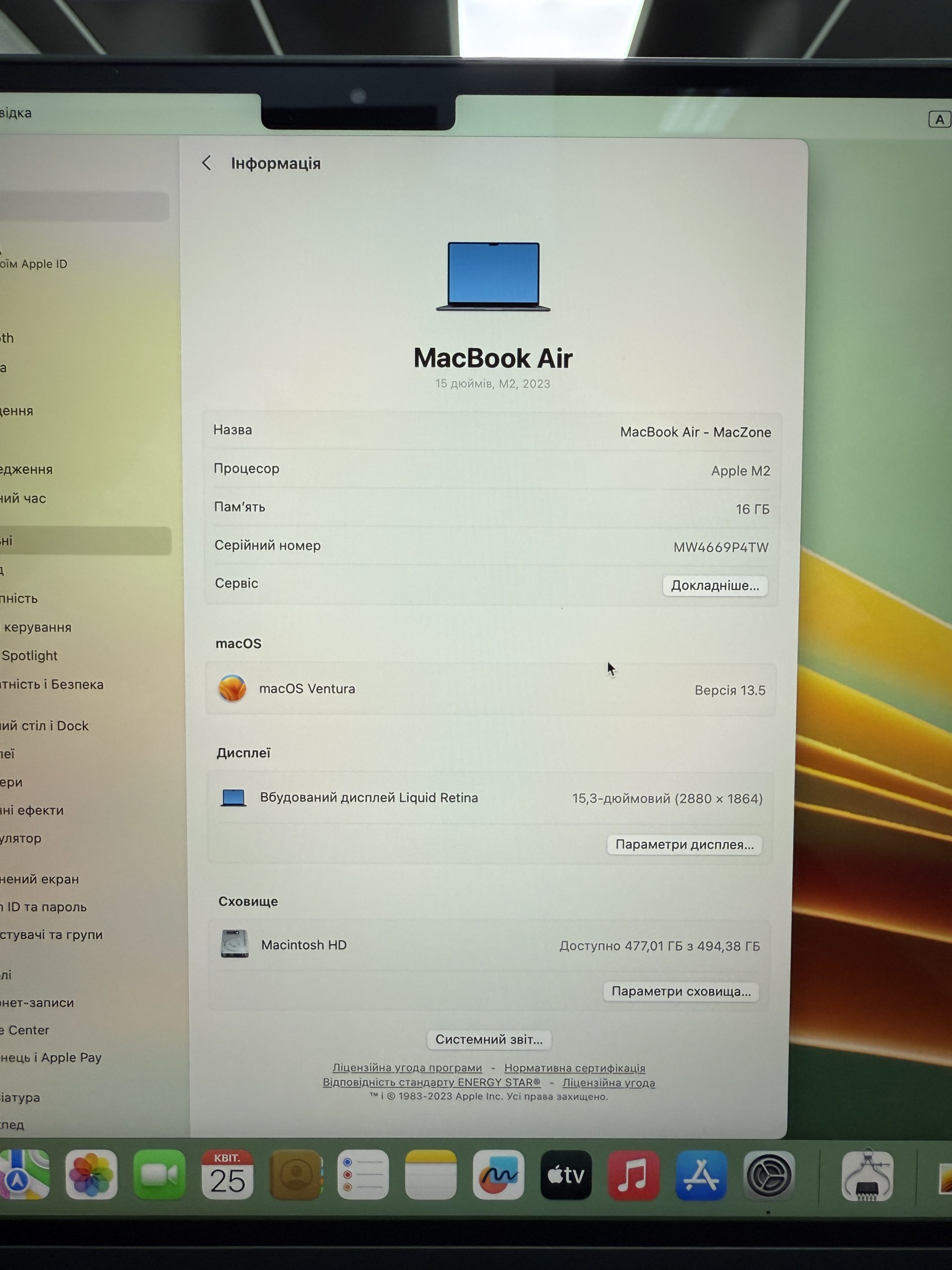Select the Apple ID sidebar entry
Screen dimensions: 952x1270
pos(34,263)
